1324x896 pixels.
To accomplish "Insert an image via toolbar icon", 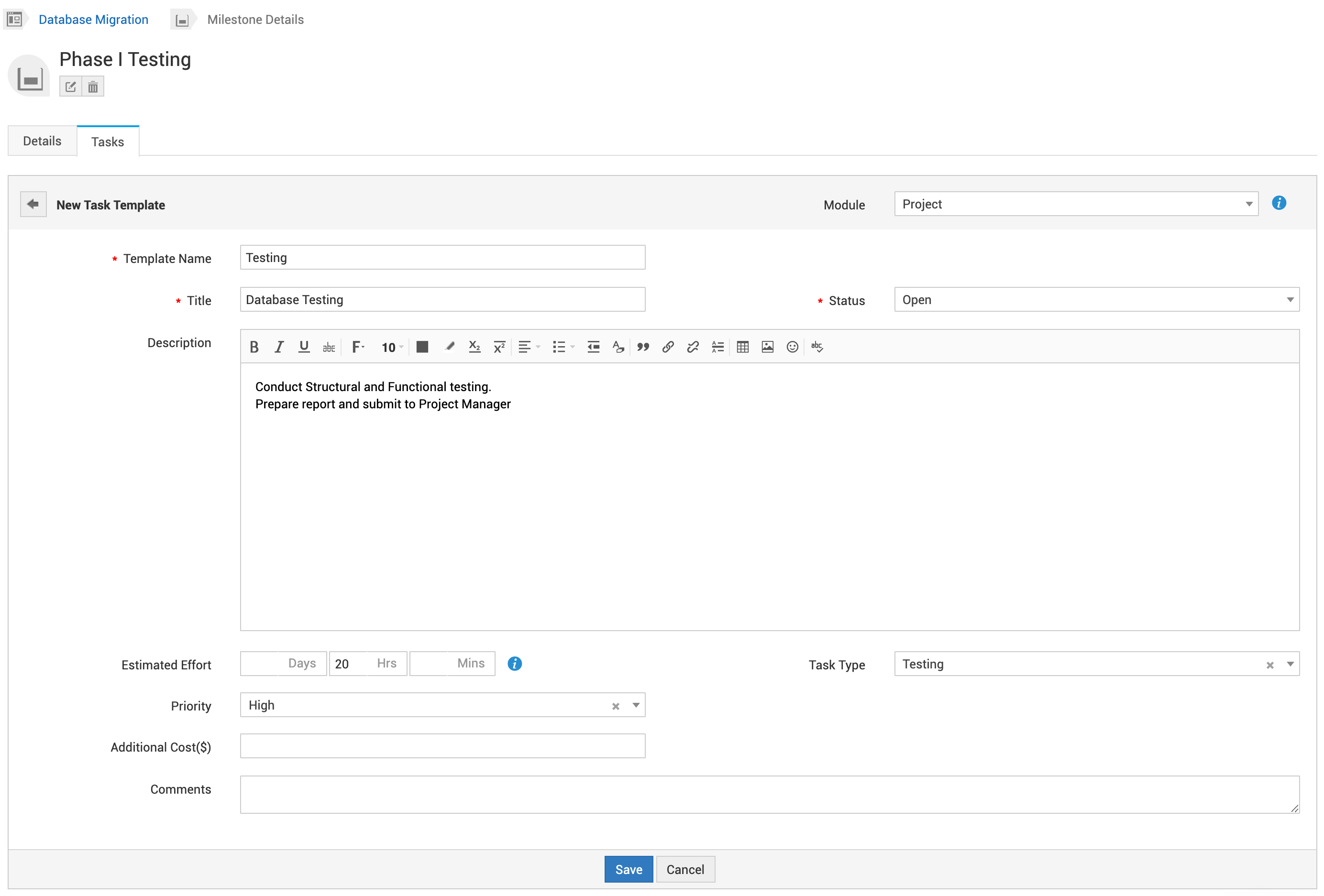I will point(767,347).
